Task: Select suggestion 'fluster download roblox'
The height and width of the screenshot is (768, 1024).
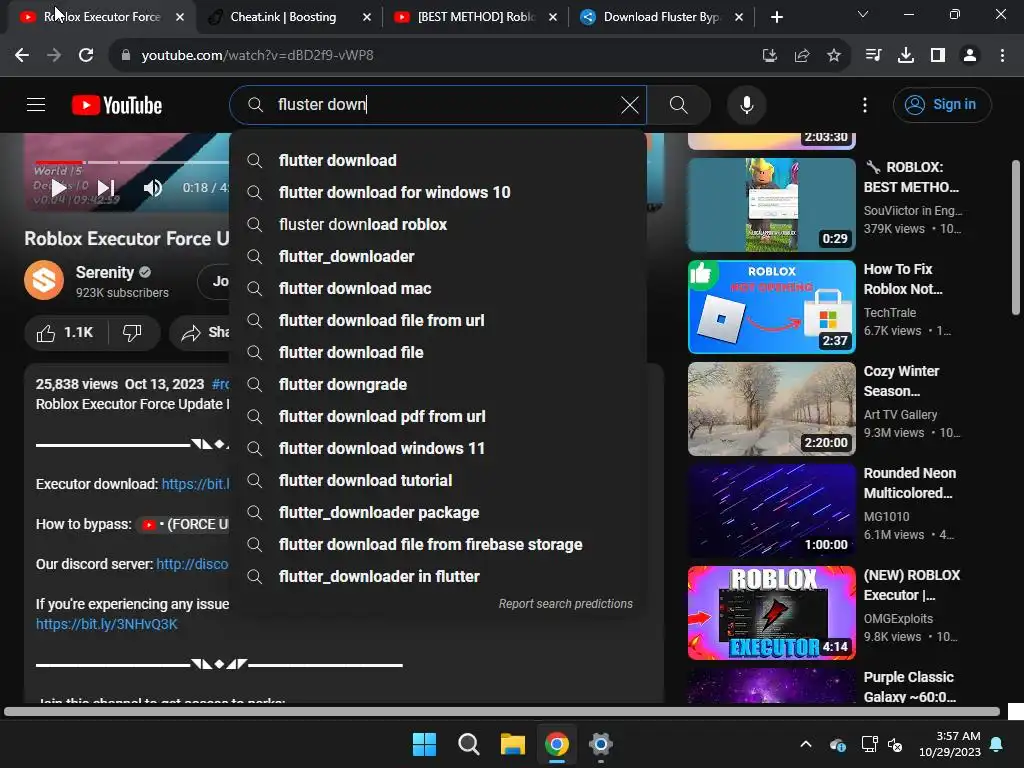Action: [x=438, y=224]
